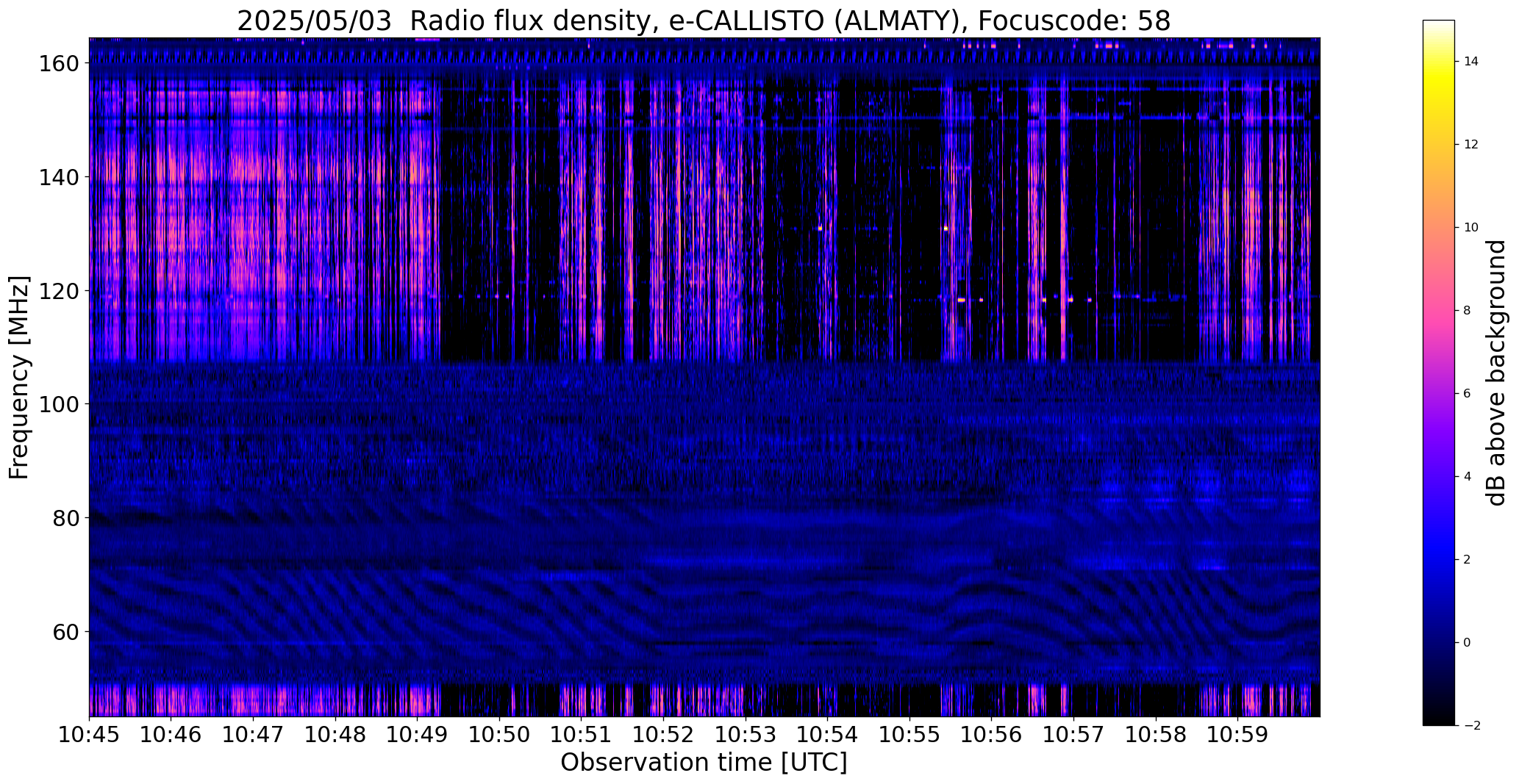Click the 10:53 time tick label
Screen dimensions: 1519x784
(x=746, y=735)
